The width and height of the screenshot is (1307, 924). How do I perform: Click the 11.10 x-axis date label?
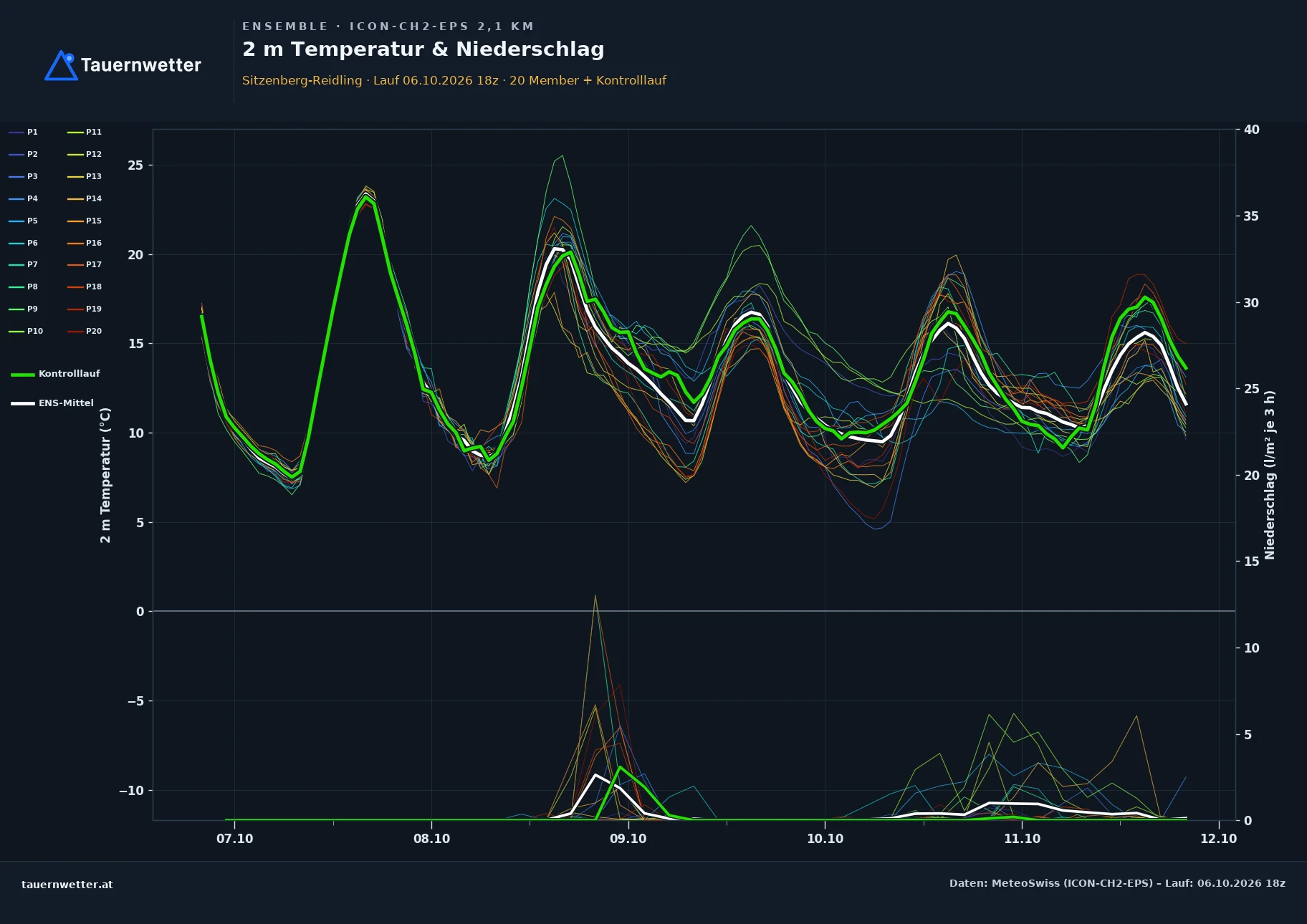coord(1022,839)
